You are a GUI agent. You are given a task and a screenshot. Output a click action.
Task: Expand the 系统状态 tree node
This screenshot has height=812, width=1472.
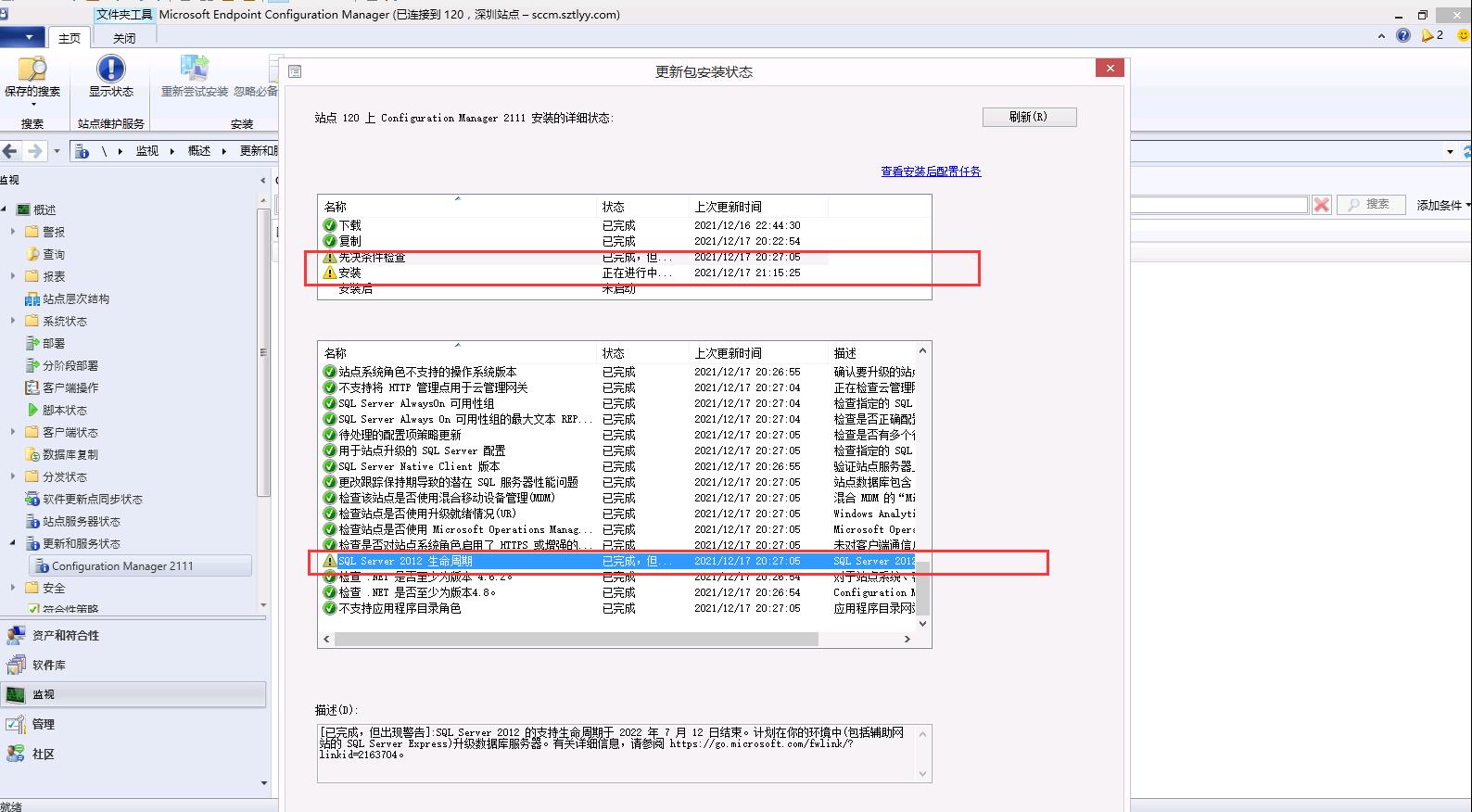[x=13, y=321]
